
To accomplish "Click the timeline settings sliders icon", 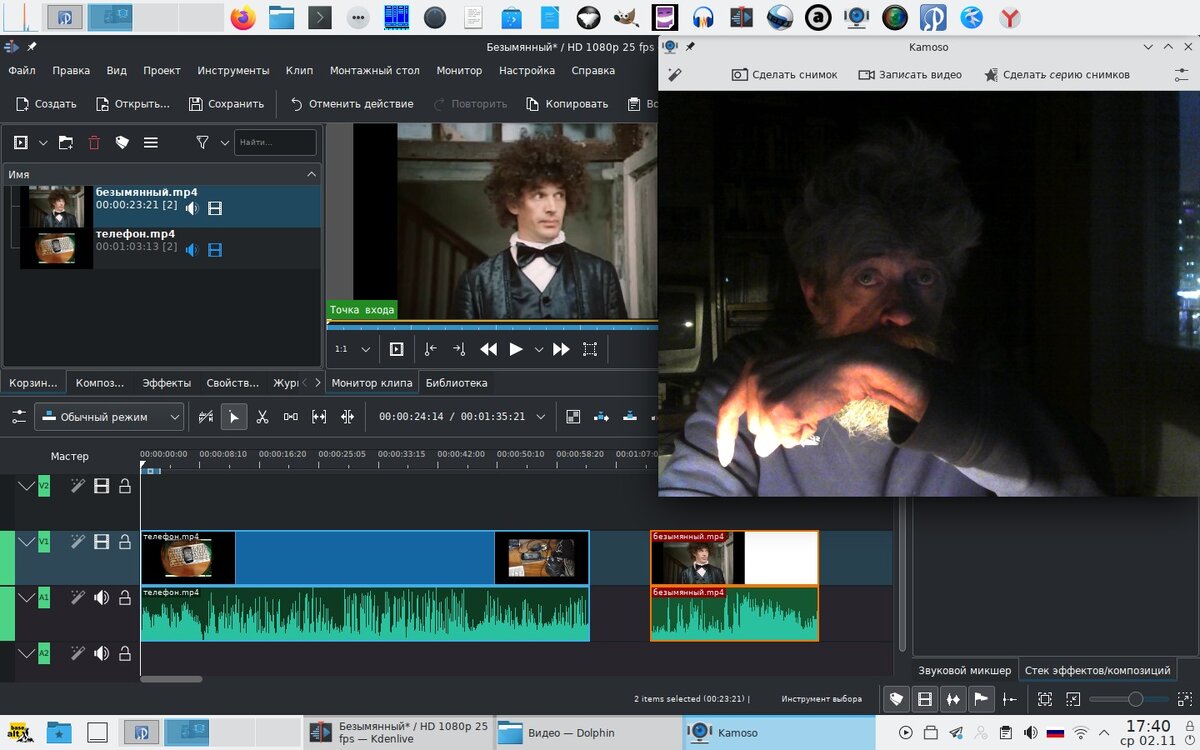I will 19,417.
